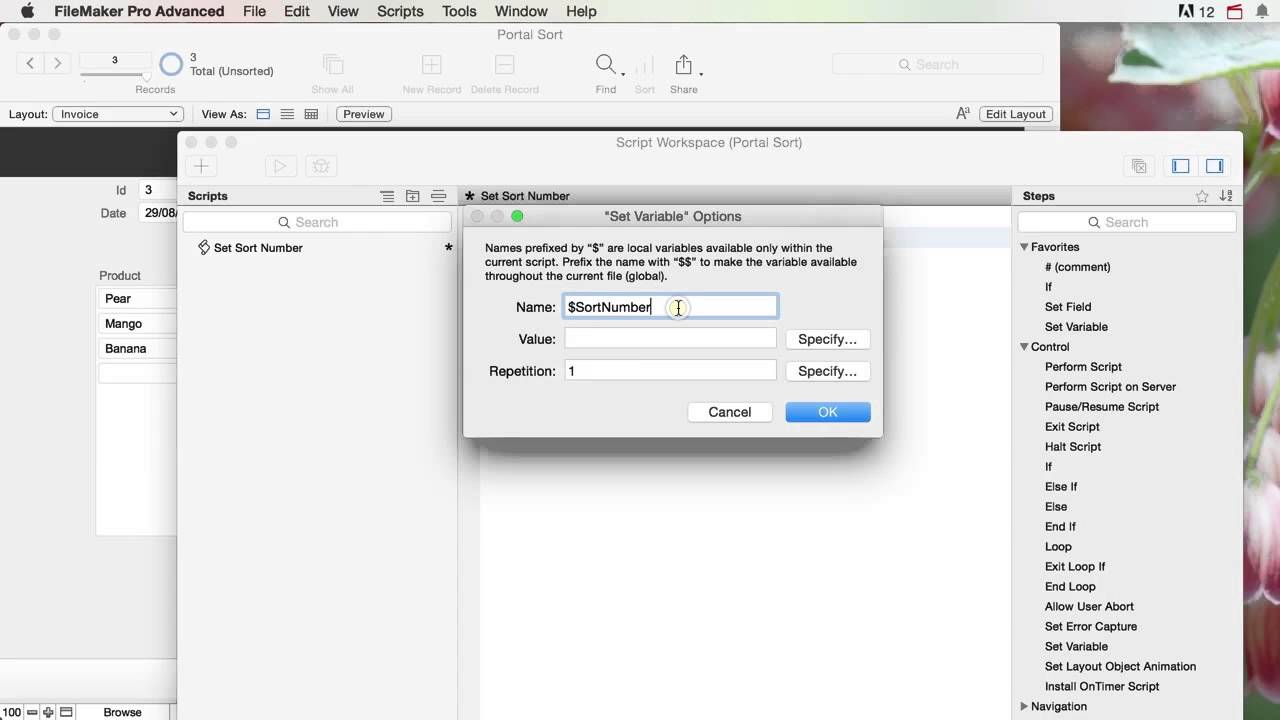Screen dimensions: 1280x720
Task: Click the Share toolbar icon
Action: point(684,65)
